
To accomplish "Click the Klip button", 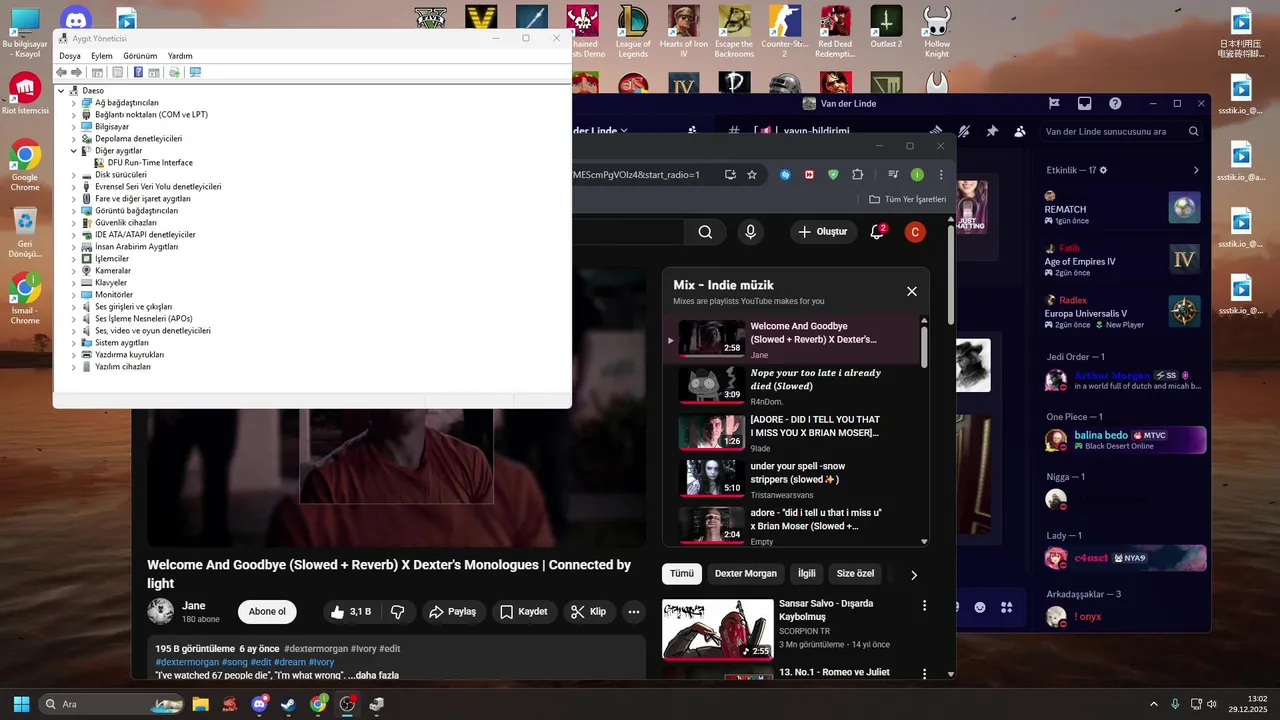I will [588, 612].
